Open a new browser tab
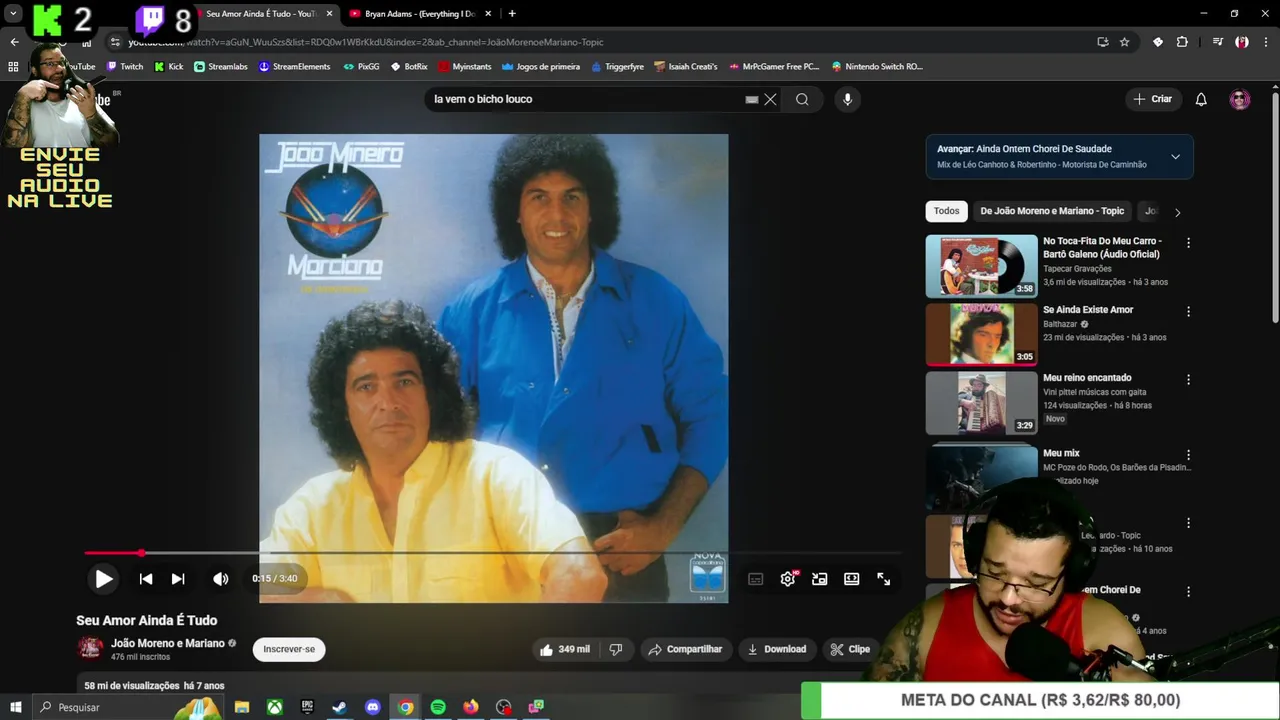 [x=512, y=14]
